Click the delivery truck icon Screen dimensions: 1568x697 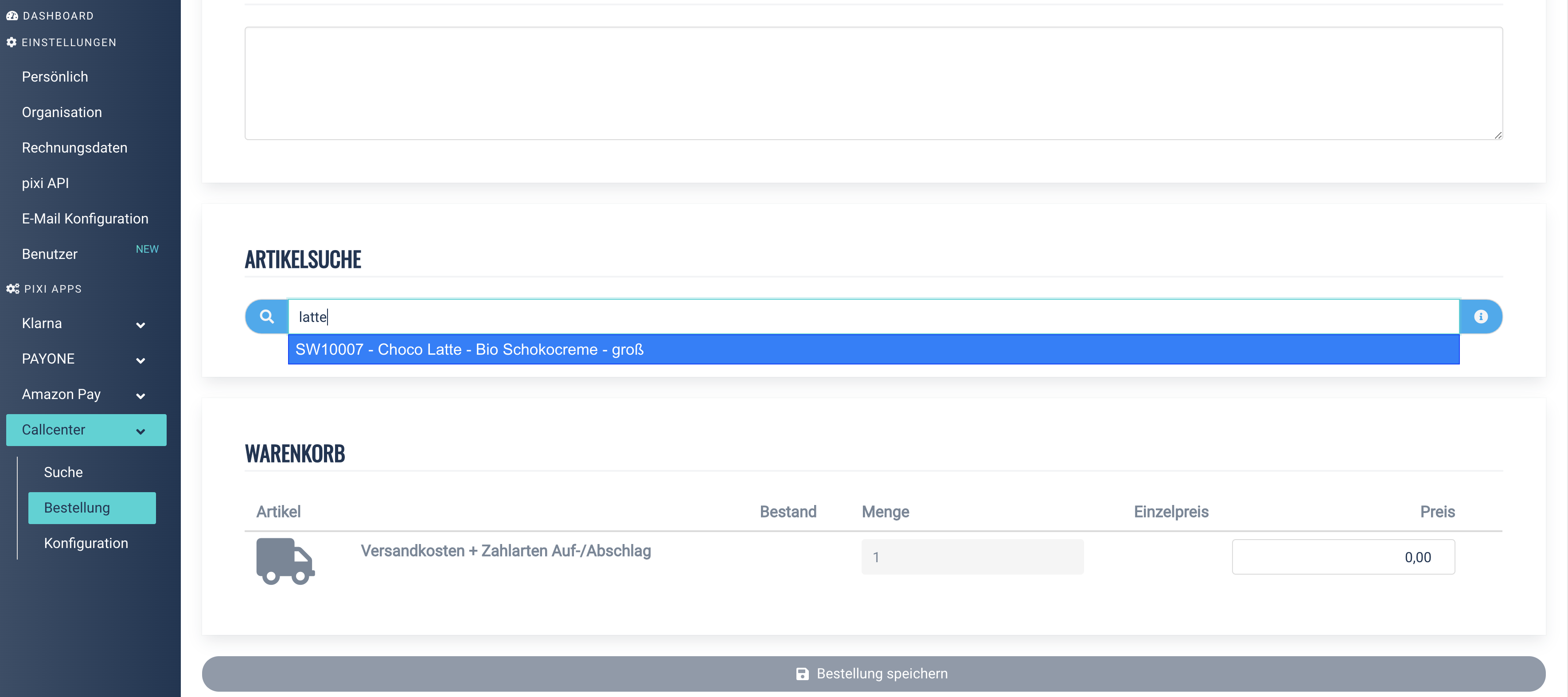[285, 561]
